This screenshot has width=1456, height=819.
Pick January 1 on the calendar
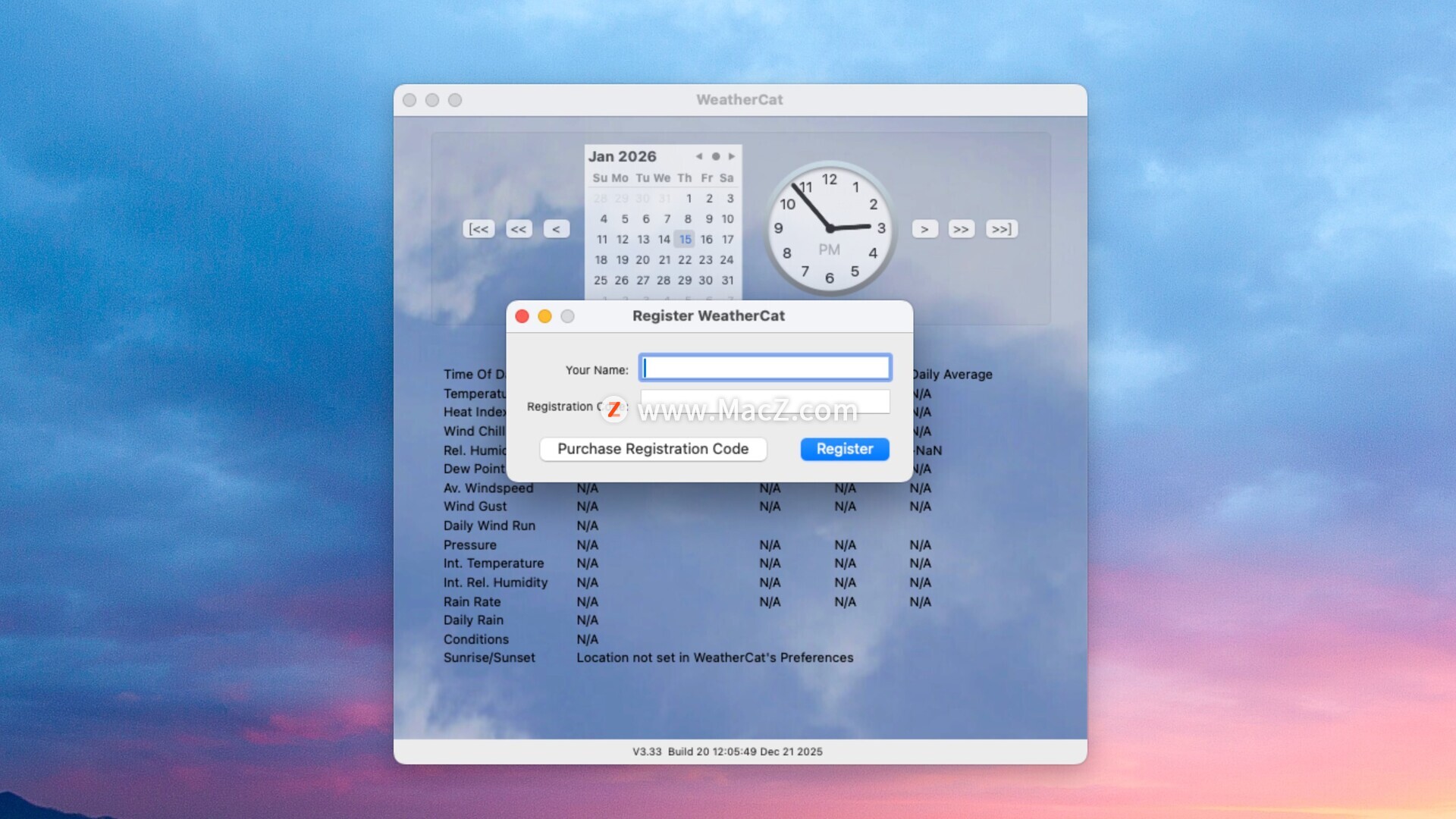(x=689, y=199)
